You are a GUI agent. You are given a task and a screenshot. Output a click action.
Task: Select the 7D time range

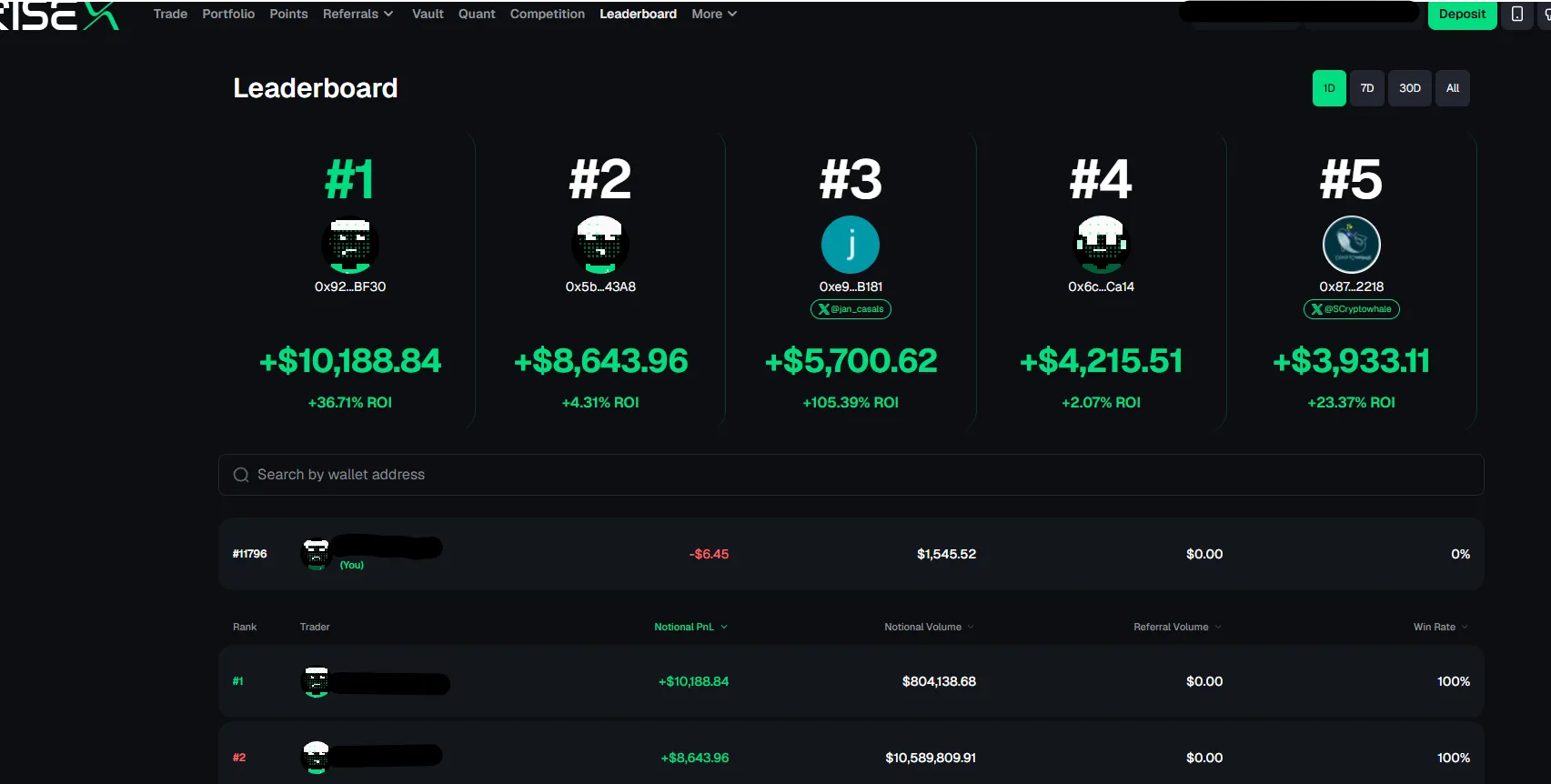click(x=1366, y=88)
